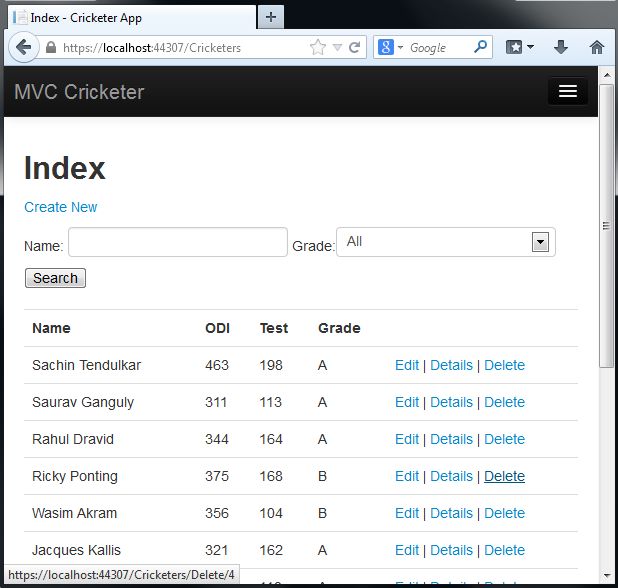618x588 pixels.
Task: Select the Index - Cricketer App tab
Action: pyautogui.click(x=132, y=18)
